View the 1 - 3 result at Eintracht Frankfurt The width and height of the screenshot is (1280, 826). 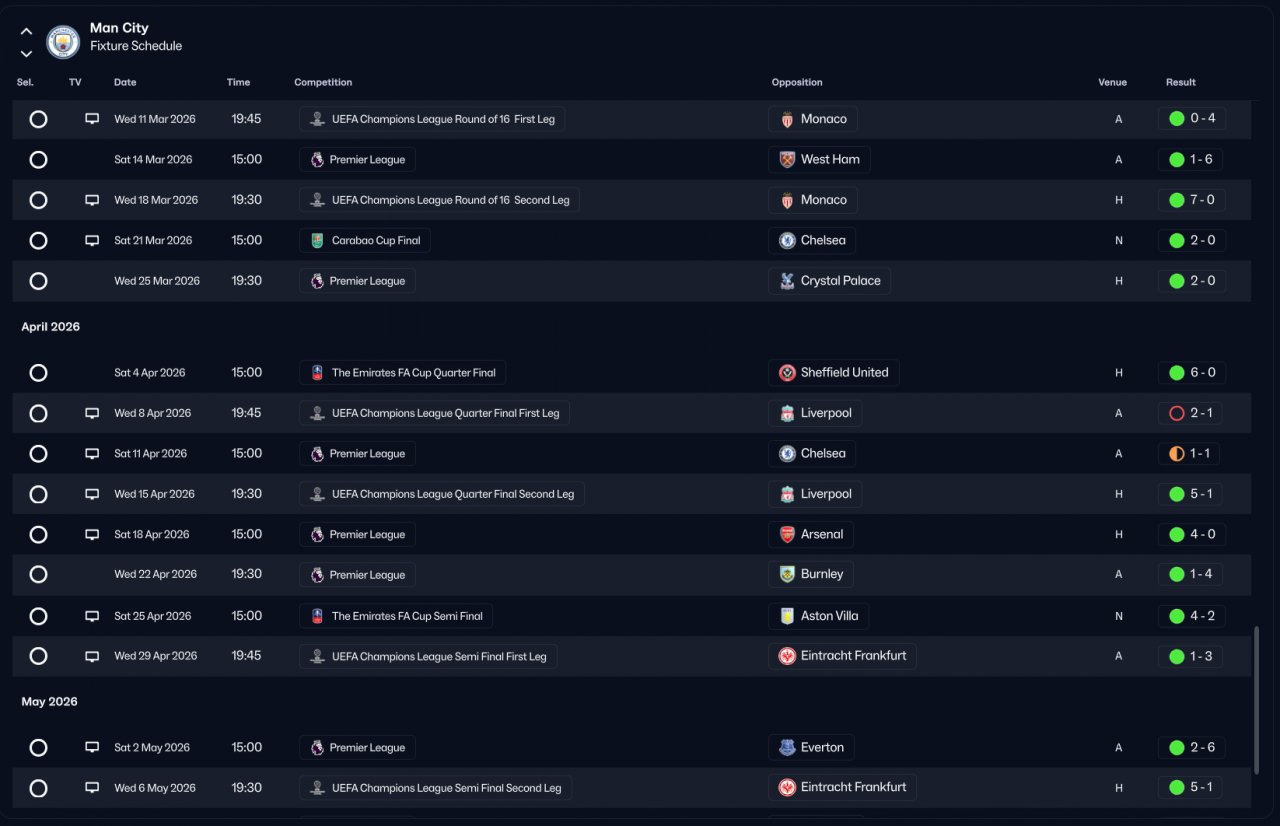coord(1190,656)
